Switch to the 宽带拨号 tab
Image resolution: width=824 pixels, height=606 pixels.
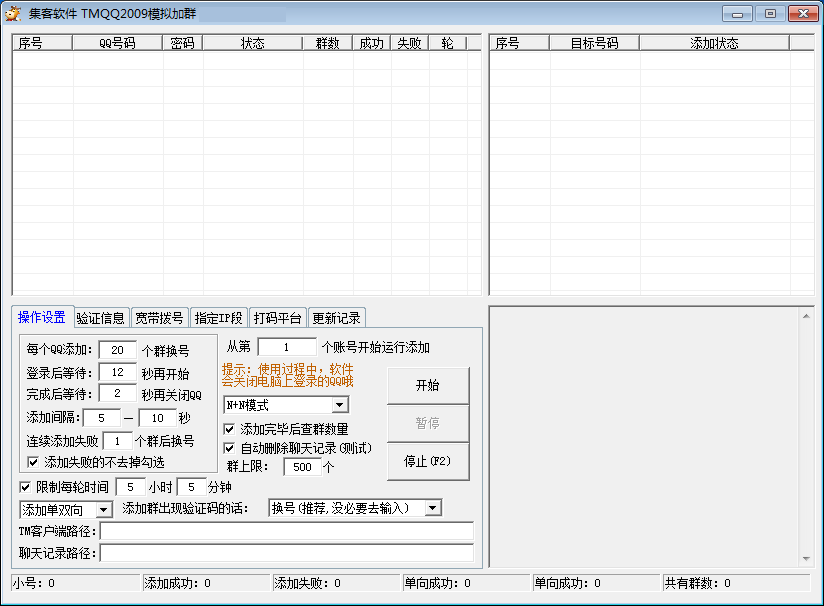coord(159,318)
